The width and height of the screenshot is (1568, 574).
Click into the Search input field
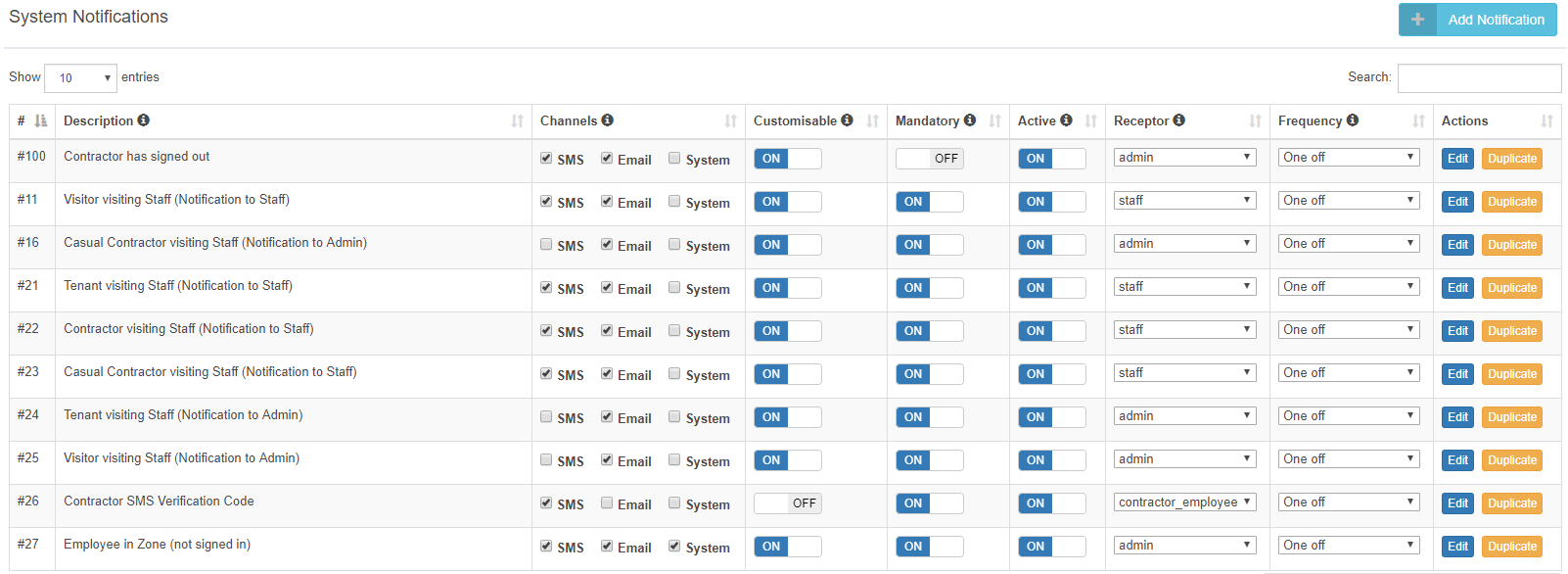(x=1478, y=78)
